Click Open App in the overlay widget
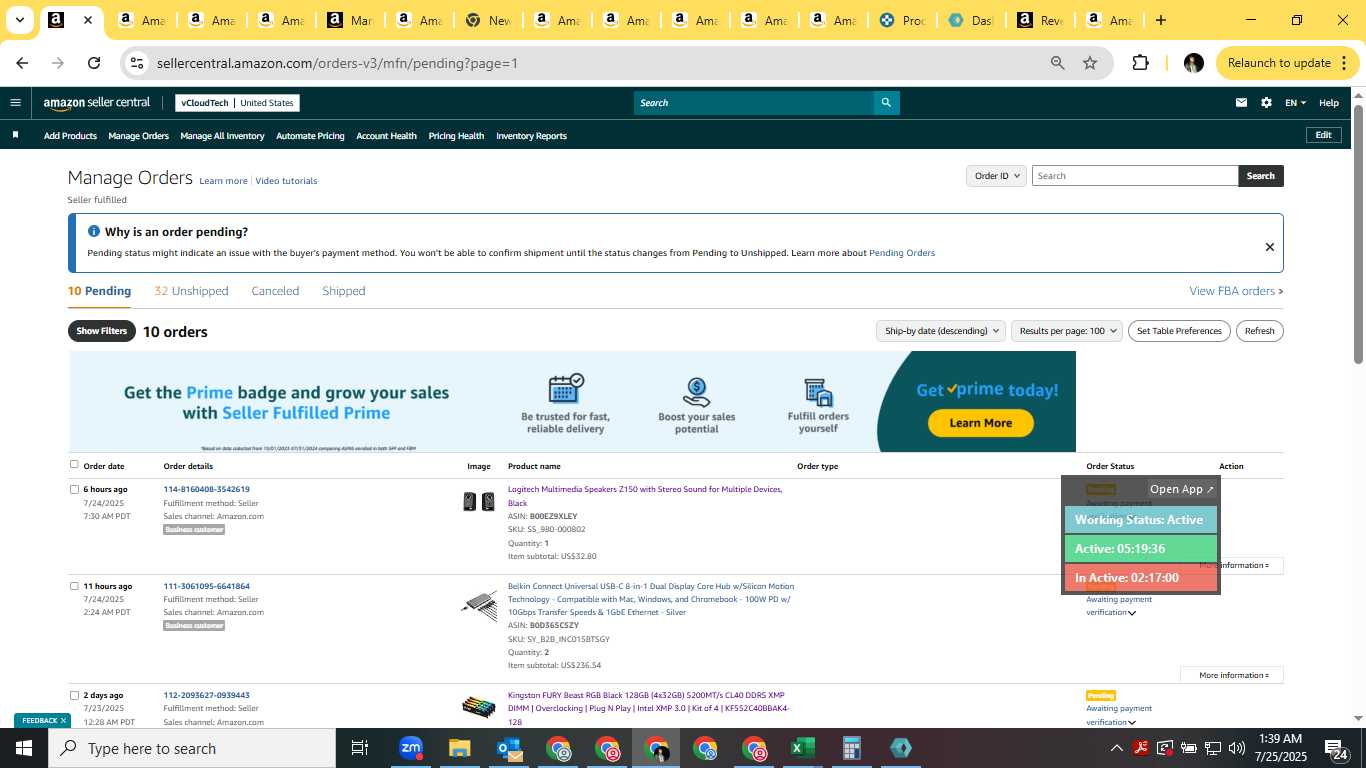 [x=1181, y=489]
